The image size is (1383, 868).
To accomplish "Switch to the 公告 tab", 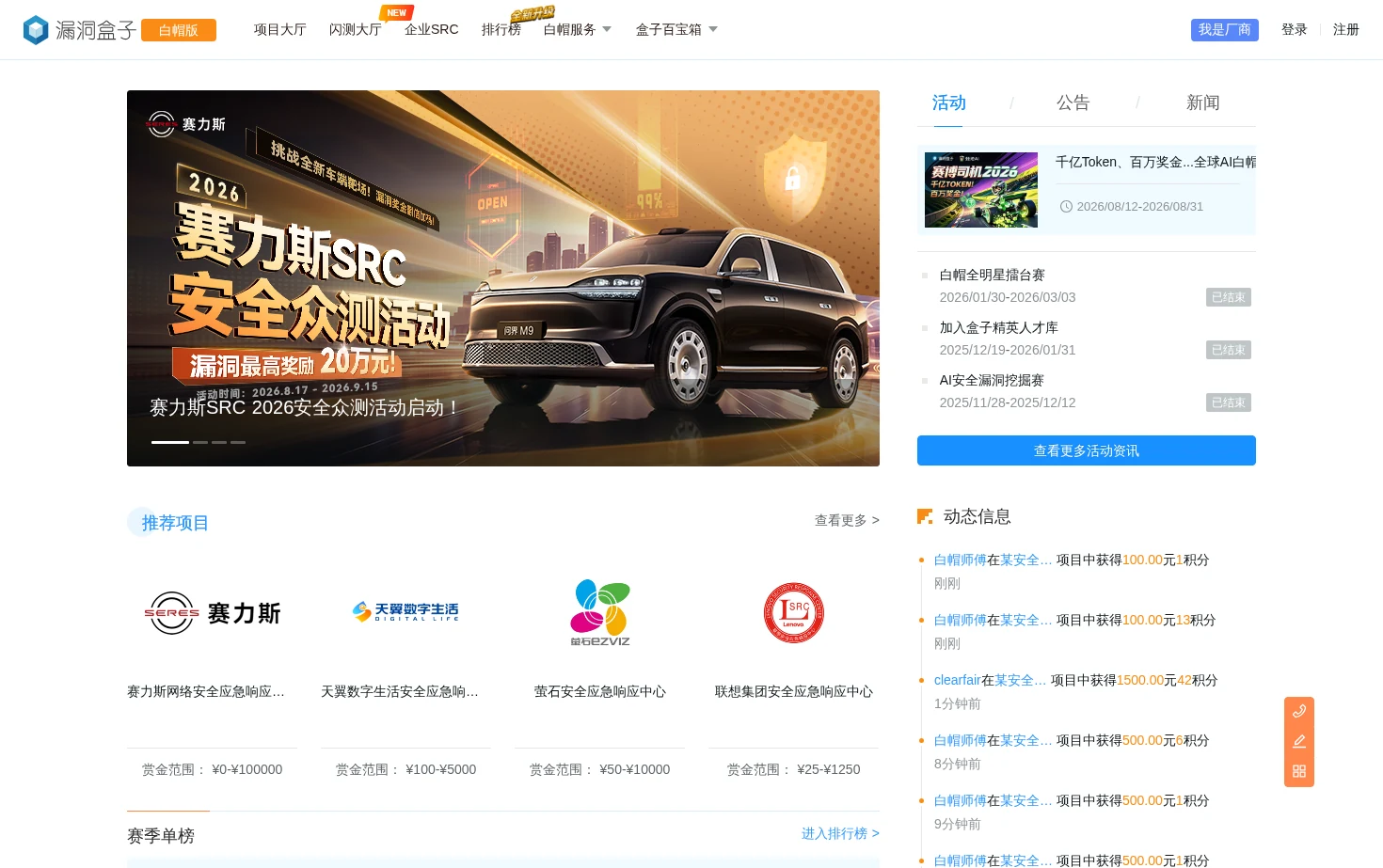I will click(1073, 103).
